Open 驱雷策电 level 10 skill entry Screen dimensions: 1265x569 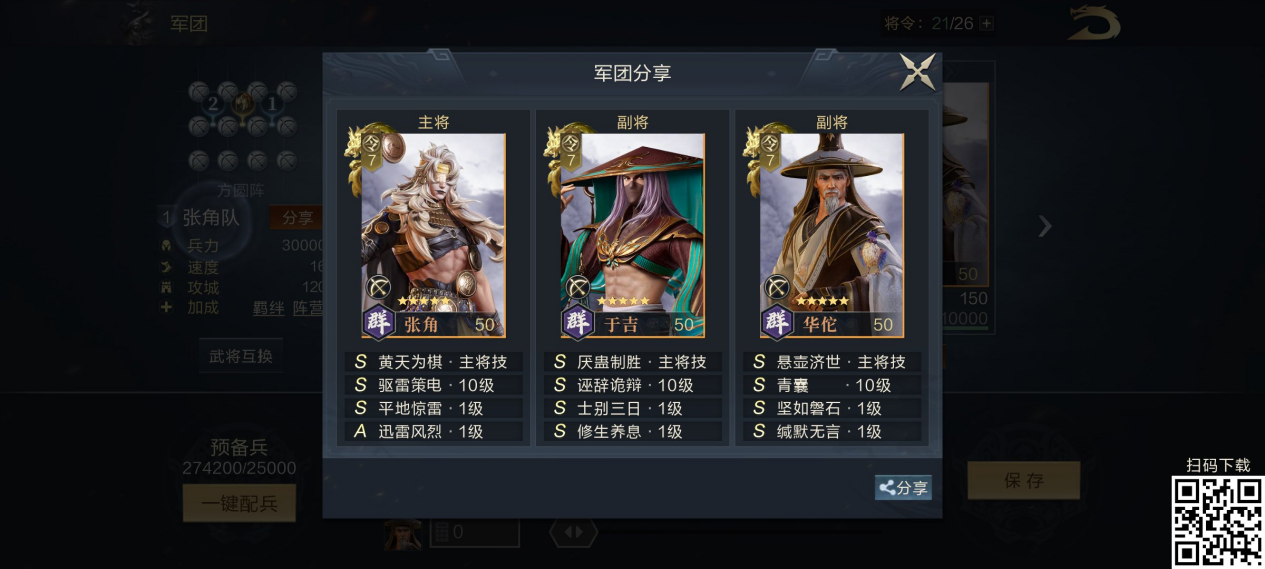coord(433,385)
